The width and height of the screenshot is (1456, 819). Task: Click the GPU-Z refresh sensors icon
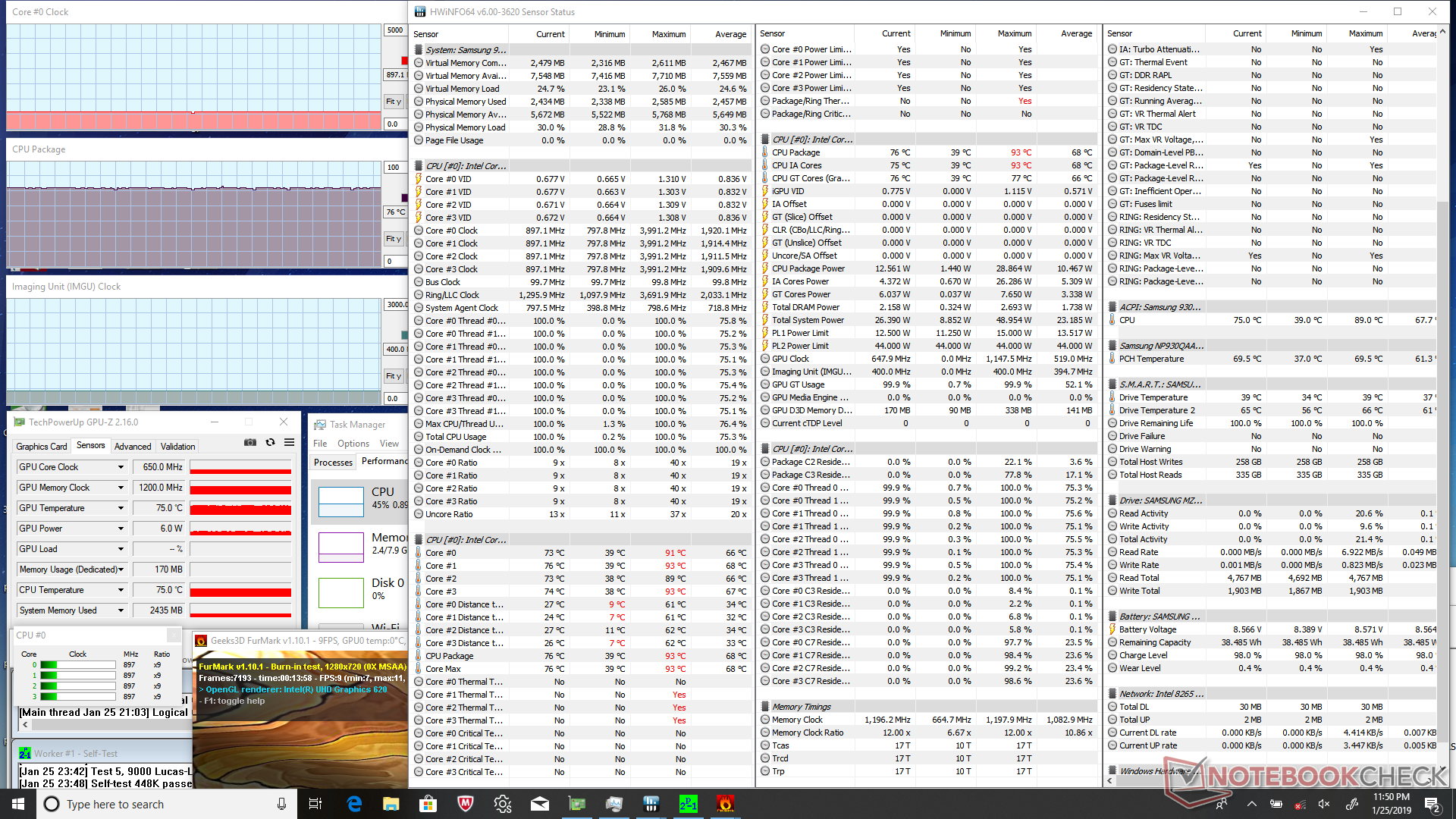point(270,443)
